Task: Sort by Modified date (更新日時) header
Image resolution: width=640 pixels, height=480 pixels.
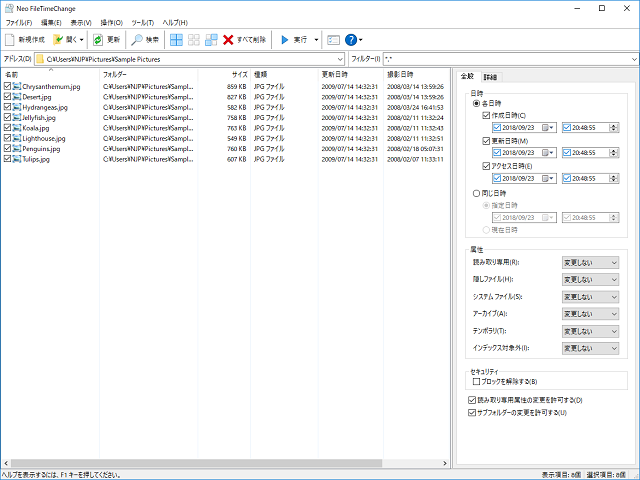Action: (351, 74)
